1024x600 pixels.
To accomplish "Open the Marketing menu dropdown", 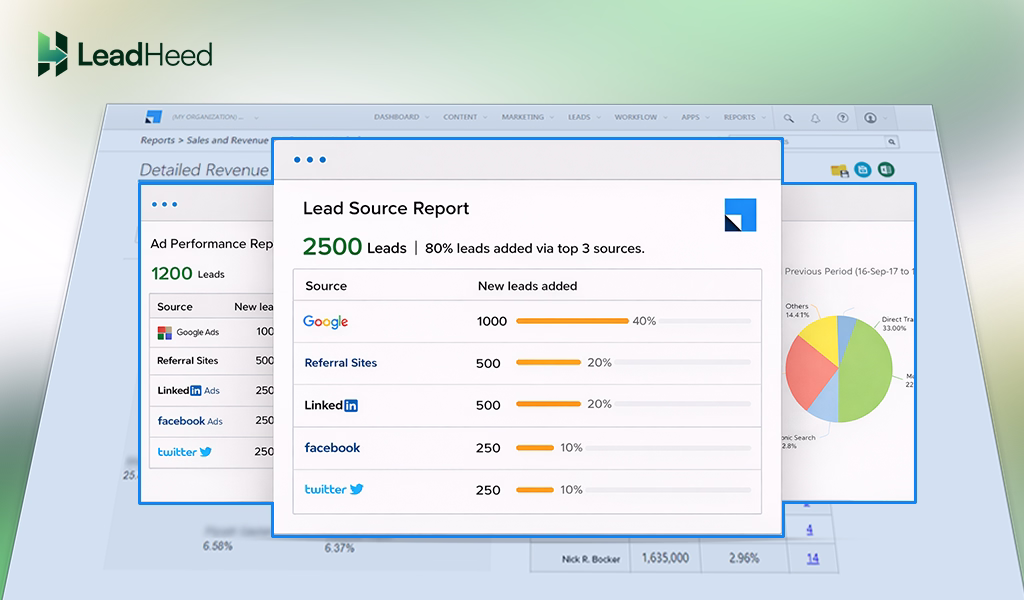I will tap(524, 116).
